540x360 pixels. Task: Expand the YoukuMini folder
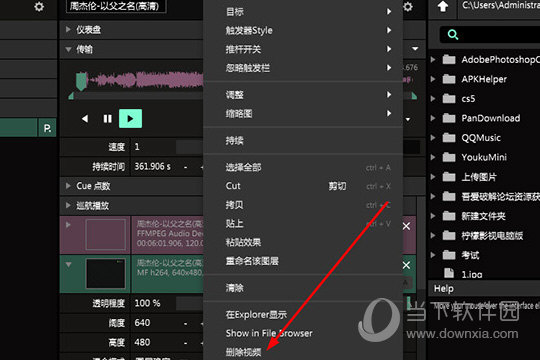coord(433,157)
